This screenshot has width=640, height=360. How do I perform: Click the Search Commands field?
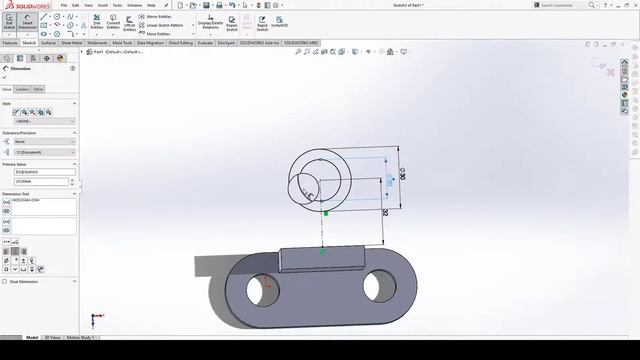[x=563, y=5]
